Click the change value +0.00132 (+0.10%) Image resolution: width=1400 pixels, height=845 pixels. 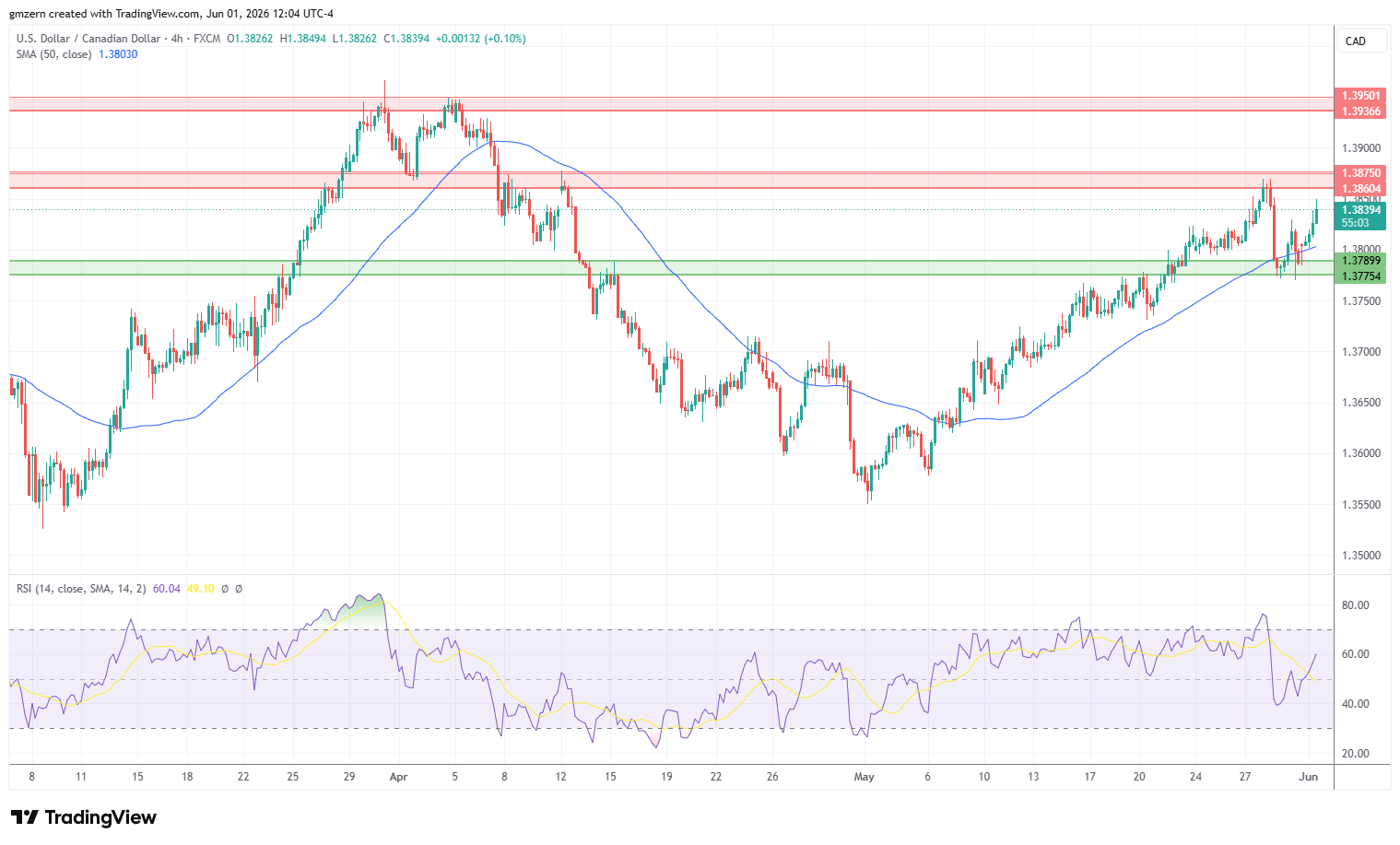click(x=480, y=39)
